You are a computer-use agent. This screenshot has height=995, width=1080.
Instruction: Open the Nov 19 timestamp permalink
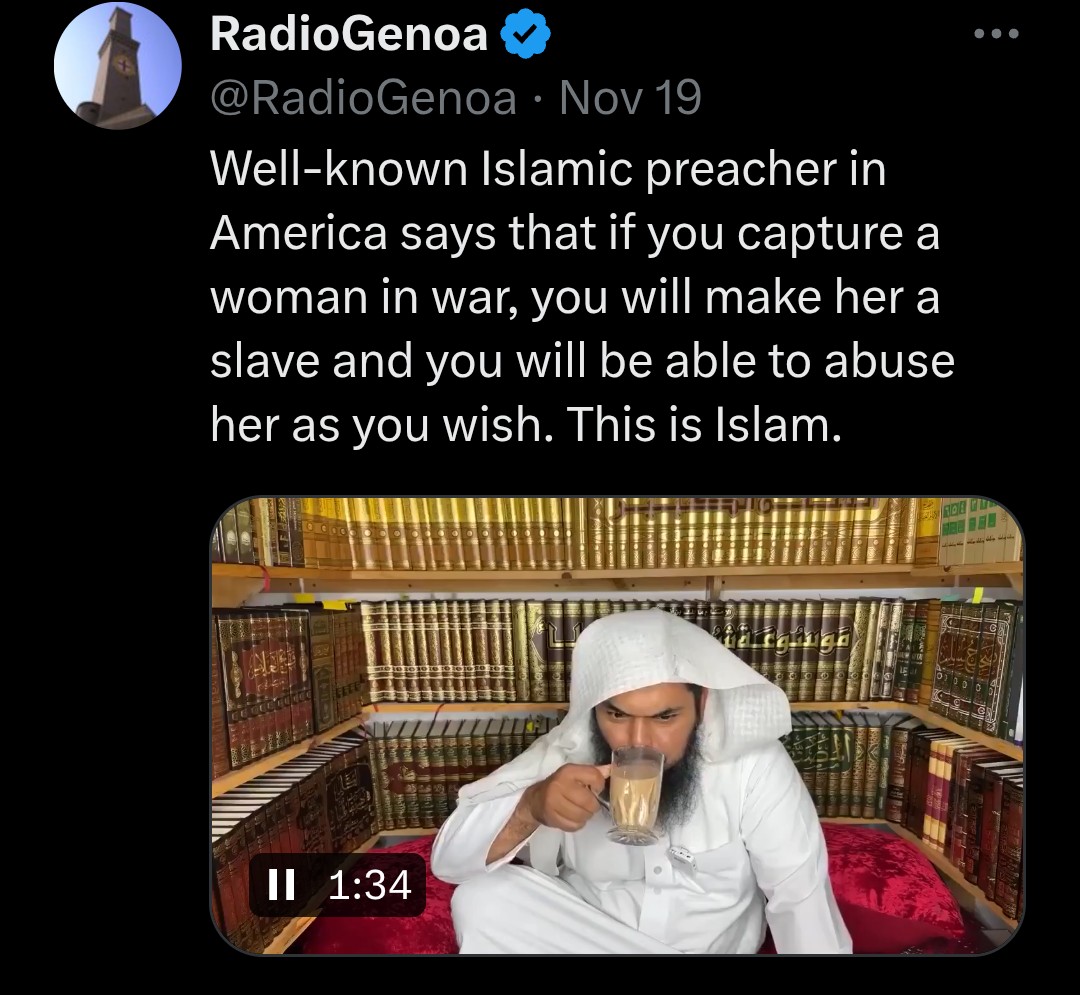point(630,98)
